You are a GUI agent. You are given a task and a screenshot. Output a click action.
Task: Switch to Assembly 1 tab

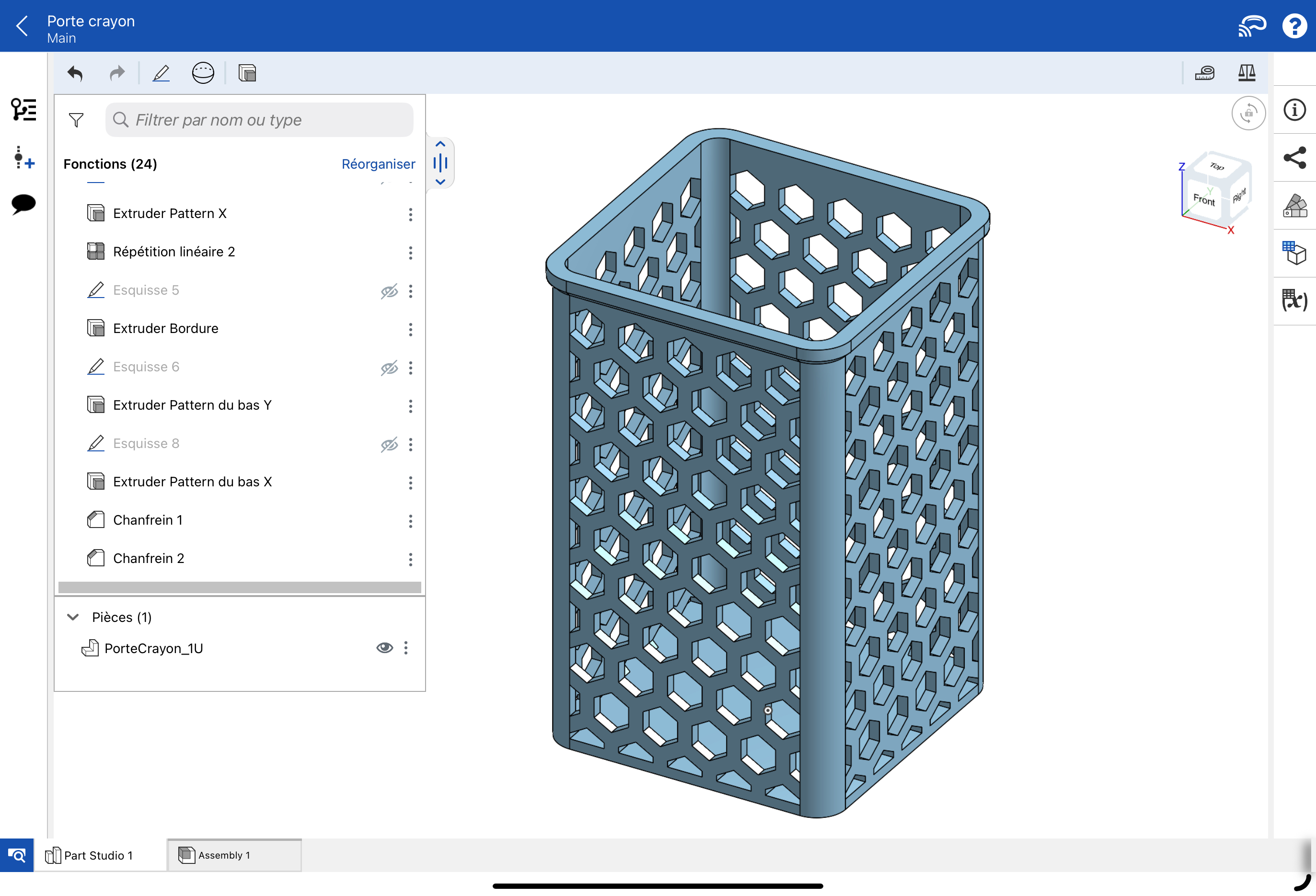coord(234,856)
